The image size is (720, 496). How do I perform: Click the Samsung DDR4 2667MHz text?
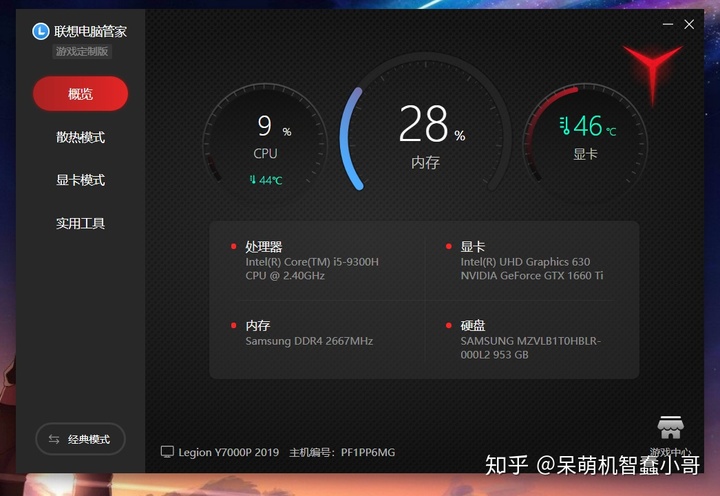click(x=309, y=341)
